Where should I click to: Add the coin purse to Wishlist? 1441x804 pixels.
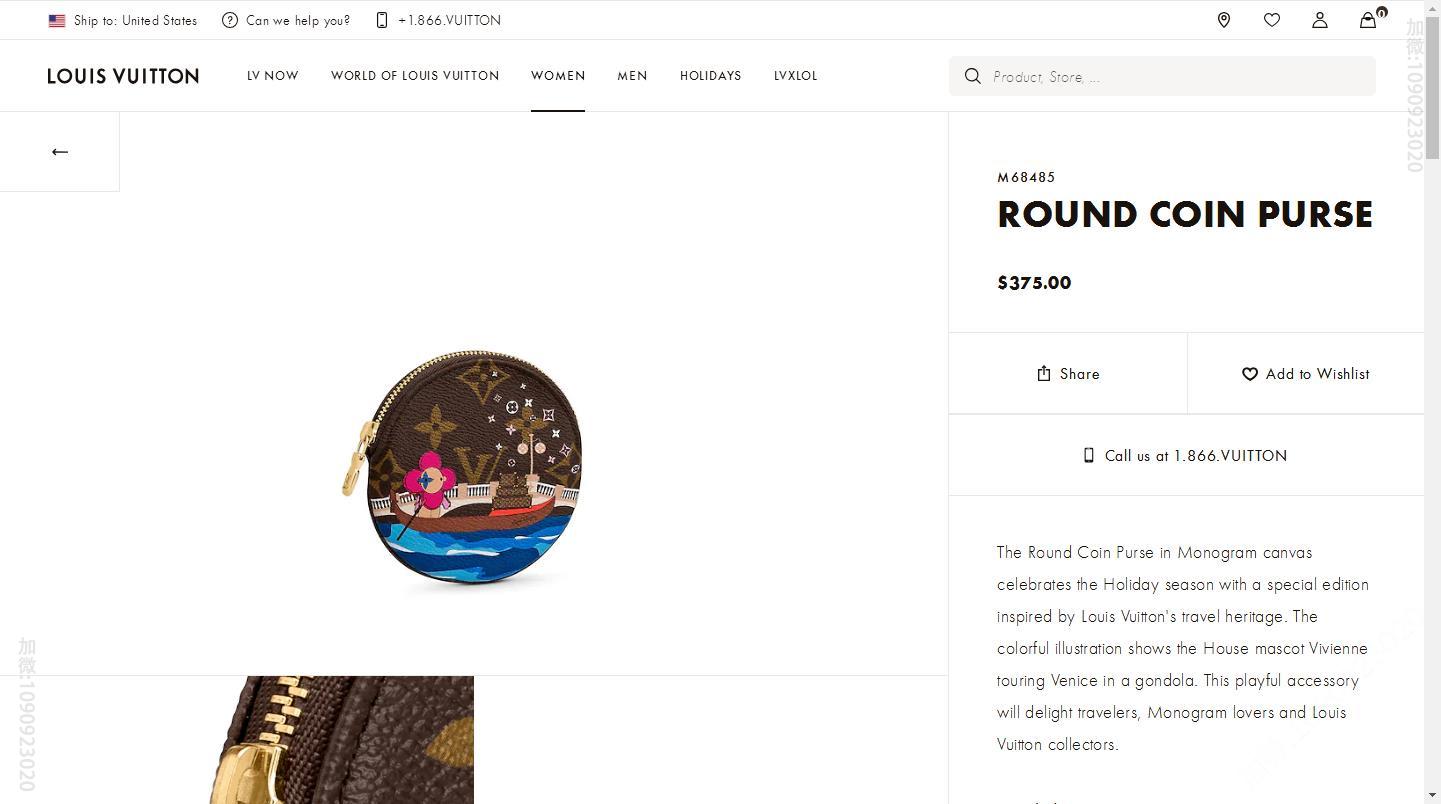[x=1306, y=374]
